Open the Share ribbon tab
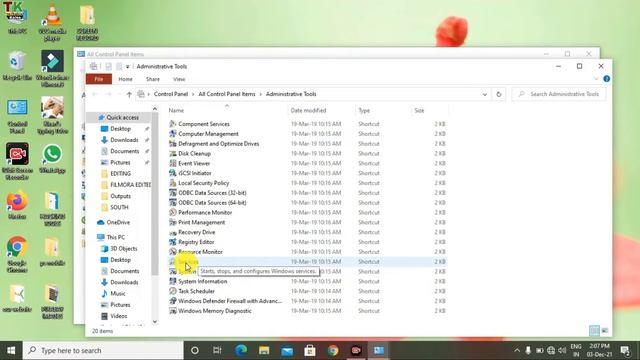The height and width of the screenshot is (360, 640). click(153, 79)
